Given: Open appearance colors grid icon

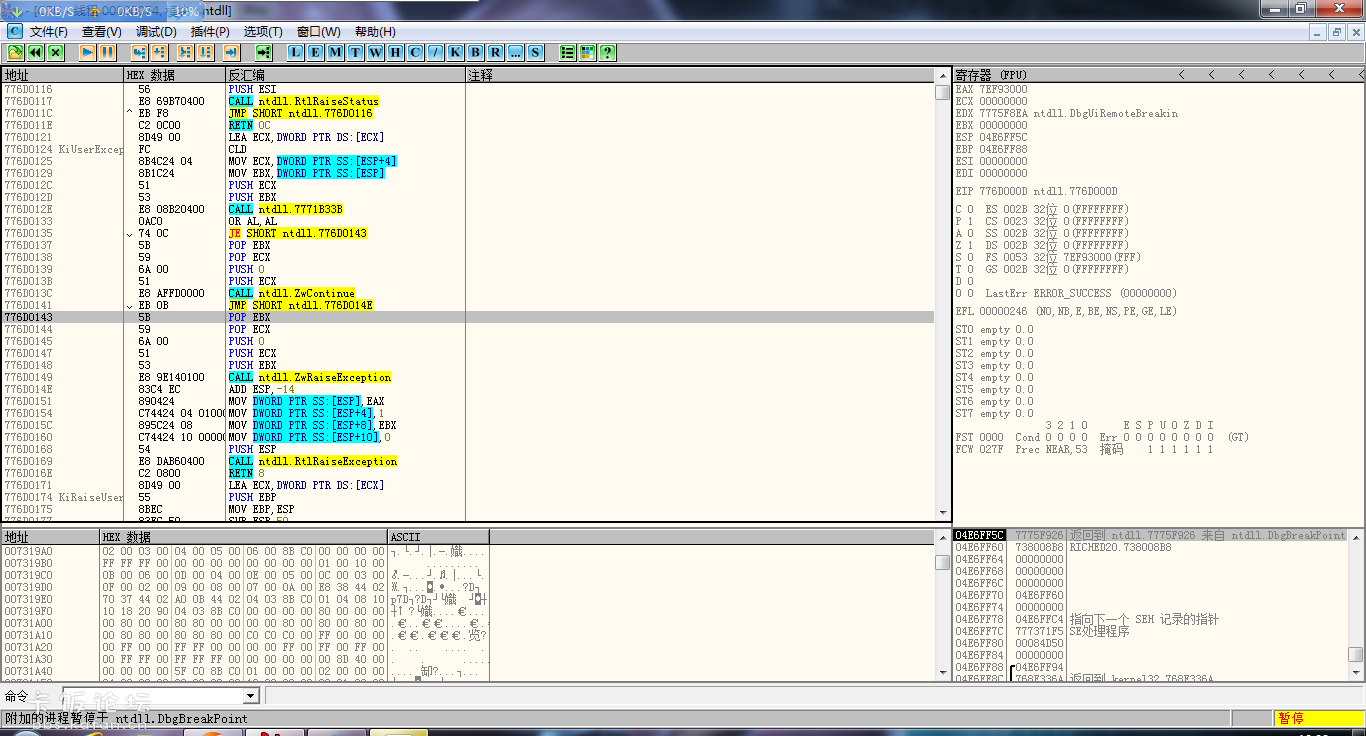Looking at the screenshot, I should (588, 52).
